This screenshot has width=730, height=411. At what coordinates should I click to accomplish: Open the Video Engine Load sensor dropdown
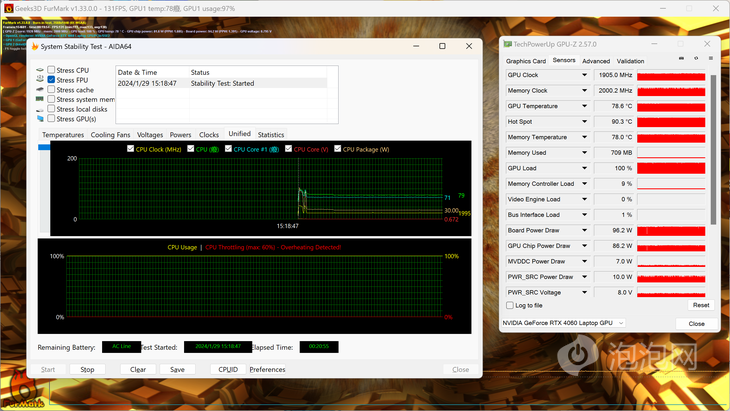[x=584, y=199]
